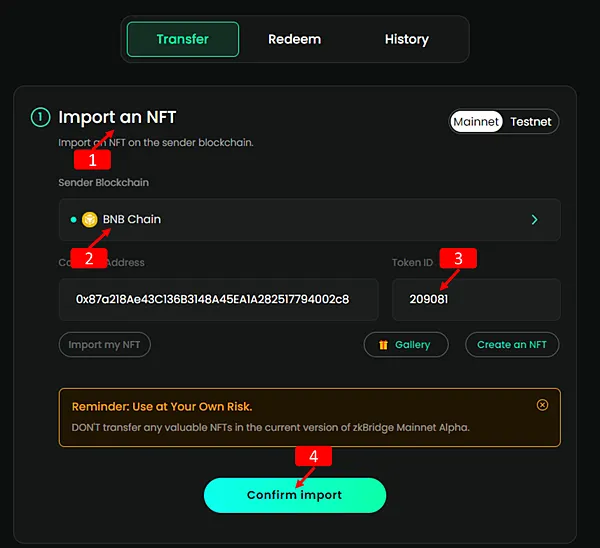Viewport: 600px width, 548px height.
Task: Click the Import my NFT button
Action: coord(105,345)
